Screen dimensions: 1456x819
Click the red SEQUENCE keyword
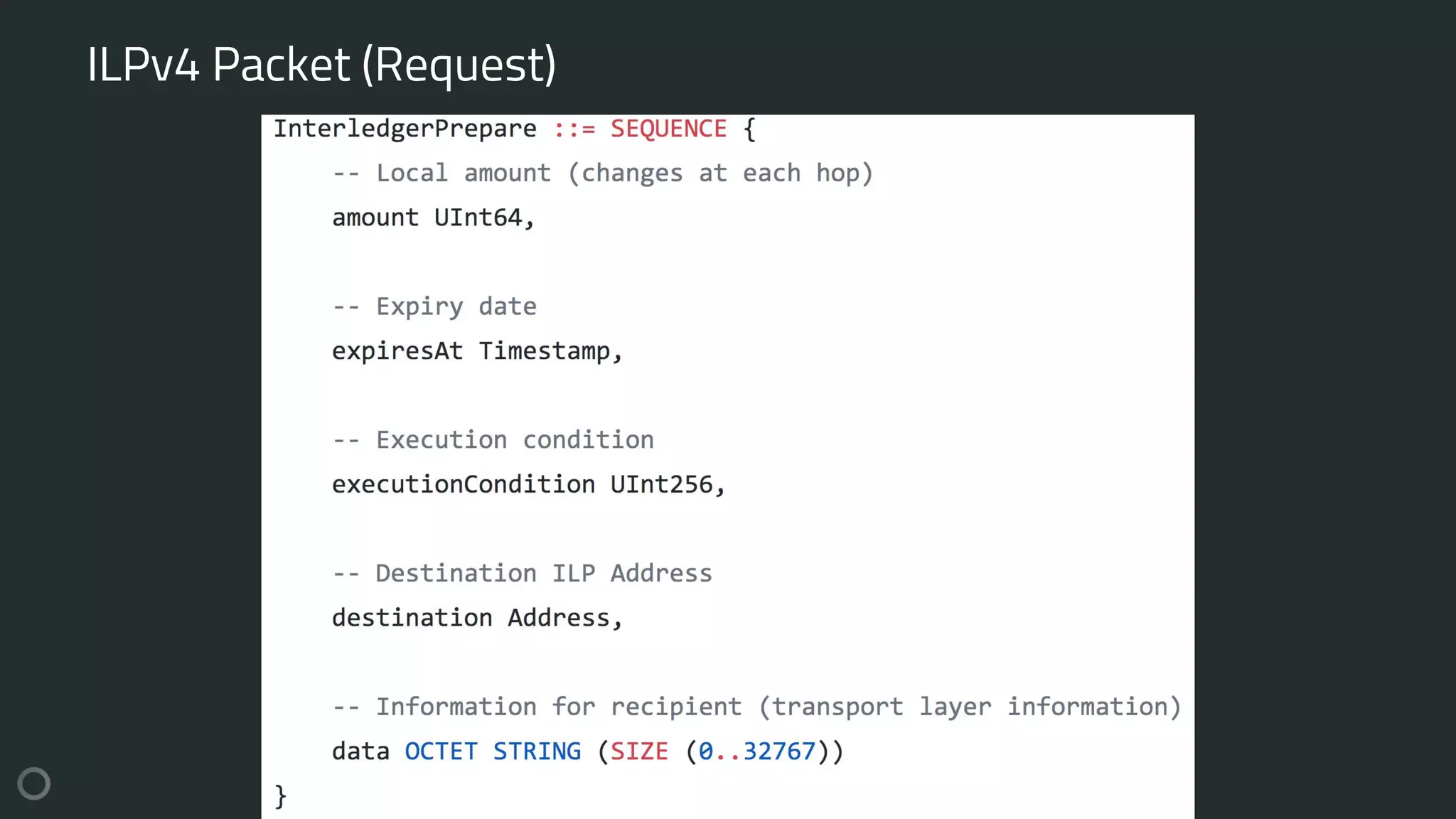(668, 129)
